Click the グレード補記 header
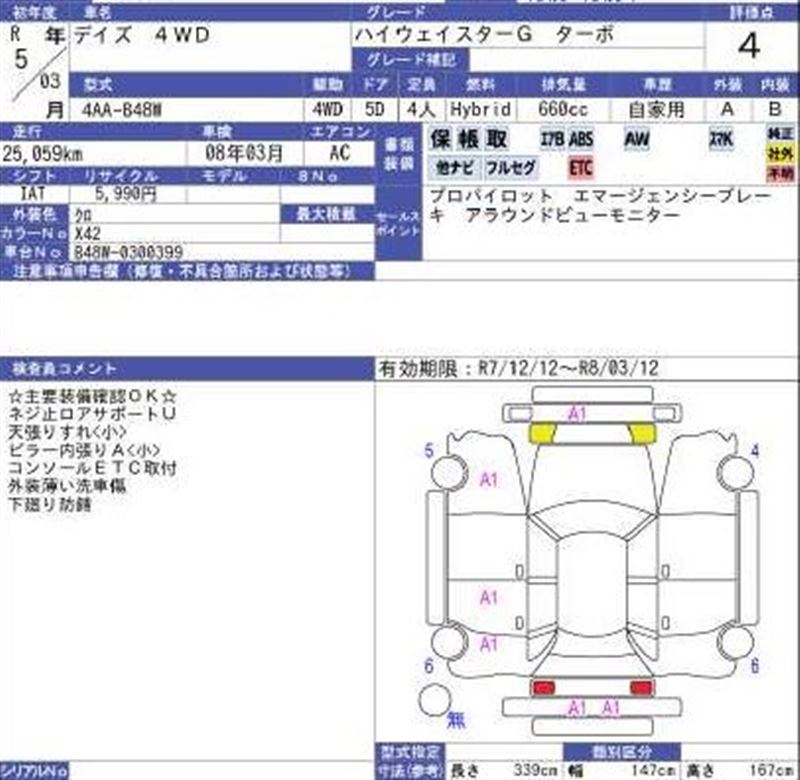Image resolution: width=800 pixels, height=780 pixels. tap(411, 60)
